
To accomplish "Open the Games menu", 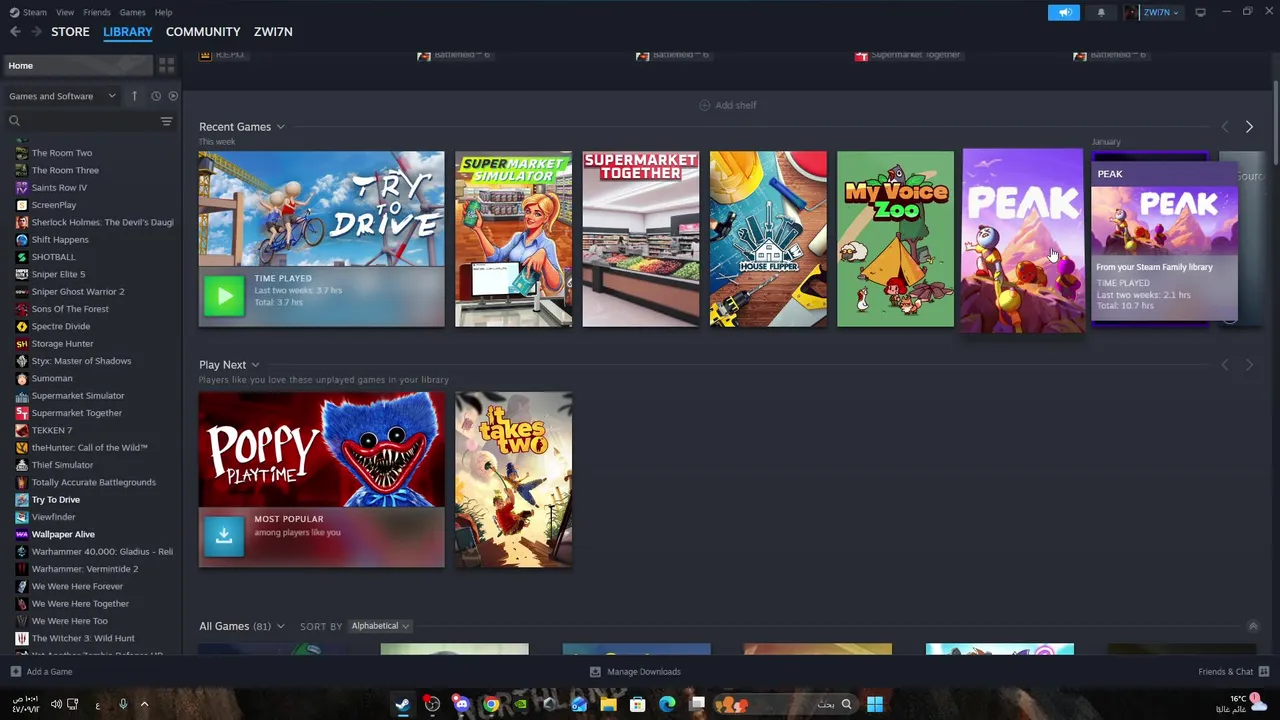I will pyautogui.click(x=132, y=12).
